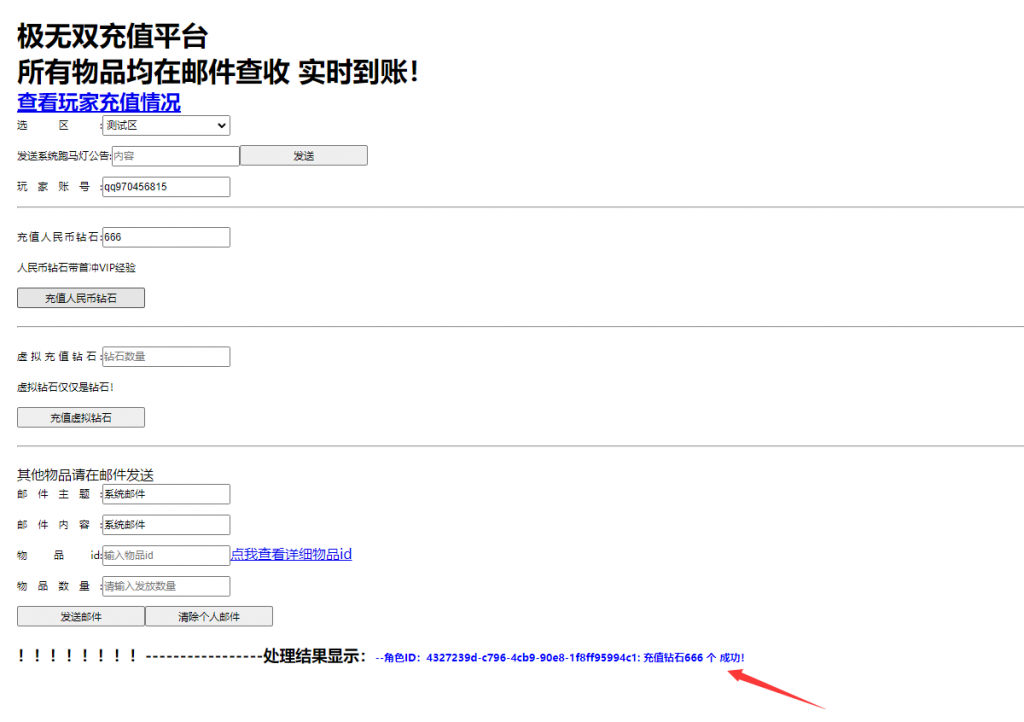The height and width of the screenshot is (722, 1024).
Task: Click the 请输入发放数量 quantity input
Action: point(165,586)
